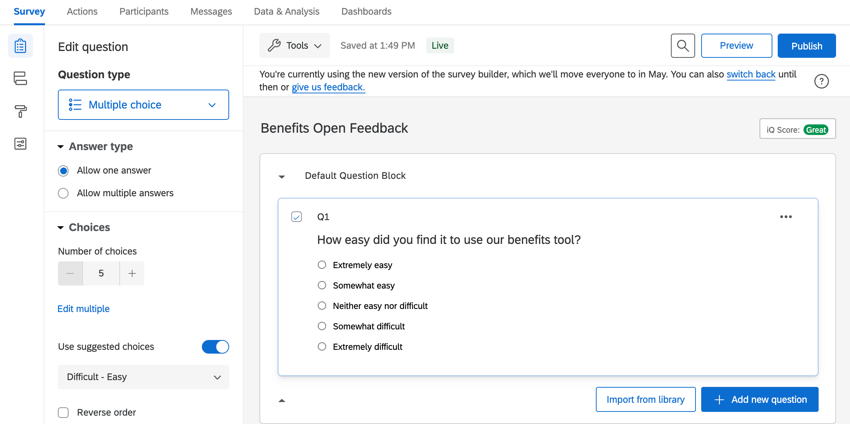Increase number of choices with plus

pos(132,273)
